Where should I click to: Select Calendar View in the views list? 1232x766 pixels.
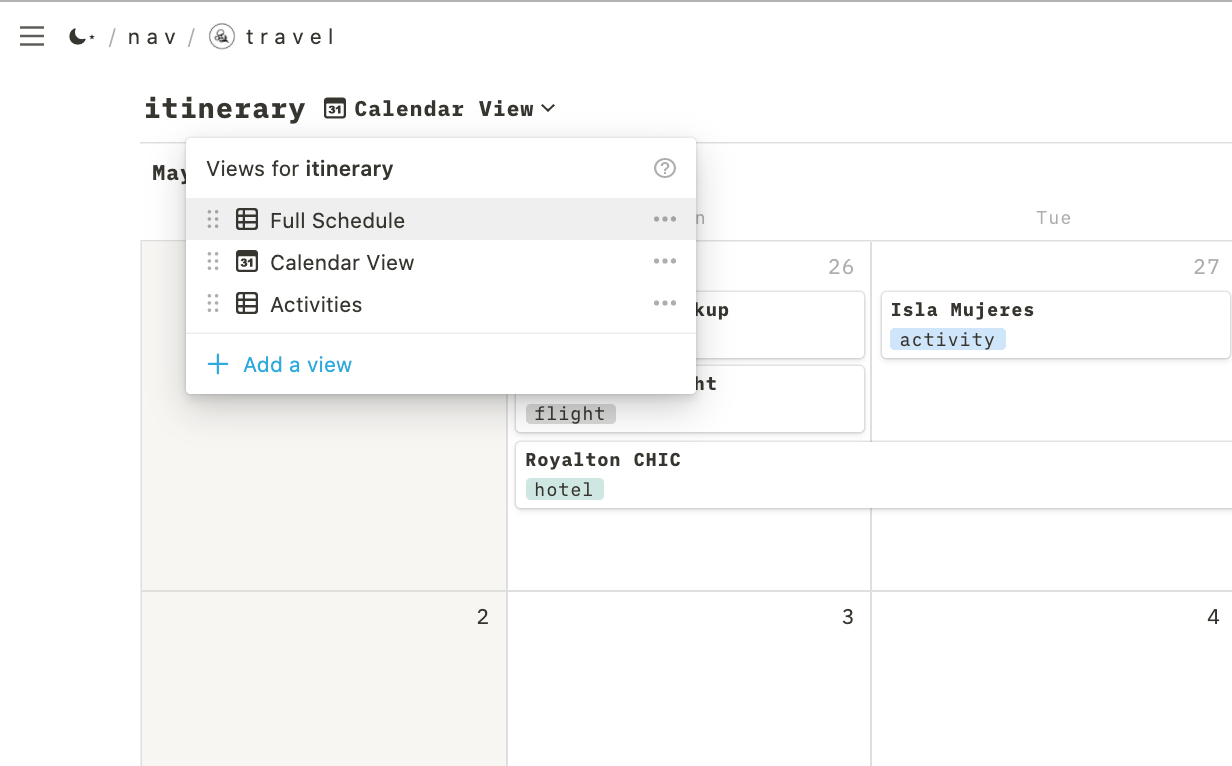coord(342,262)
